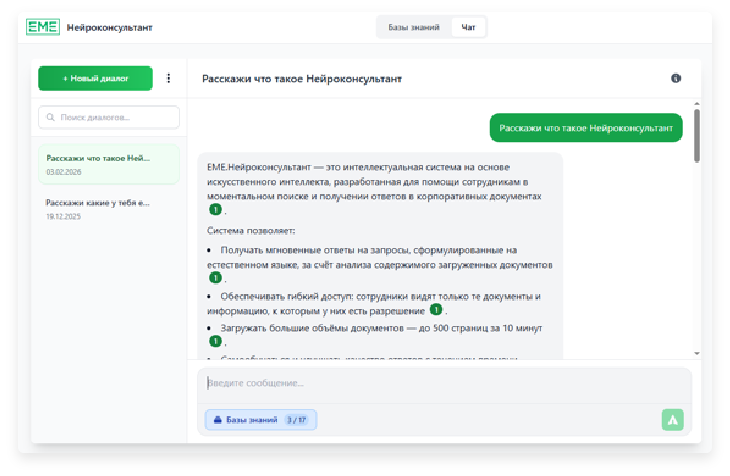Select the Чат tab
This screenshot has height=476, width=730.
tap(468, 27)
